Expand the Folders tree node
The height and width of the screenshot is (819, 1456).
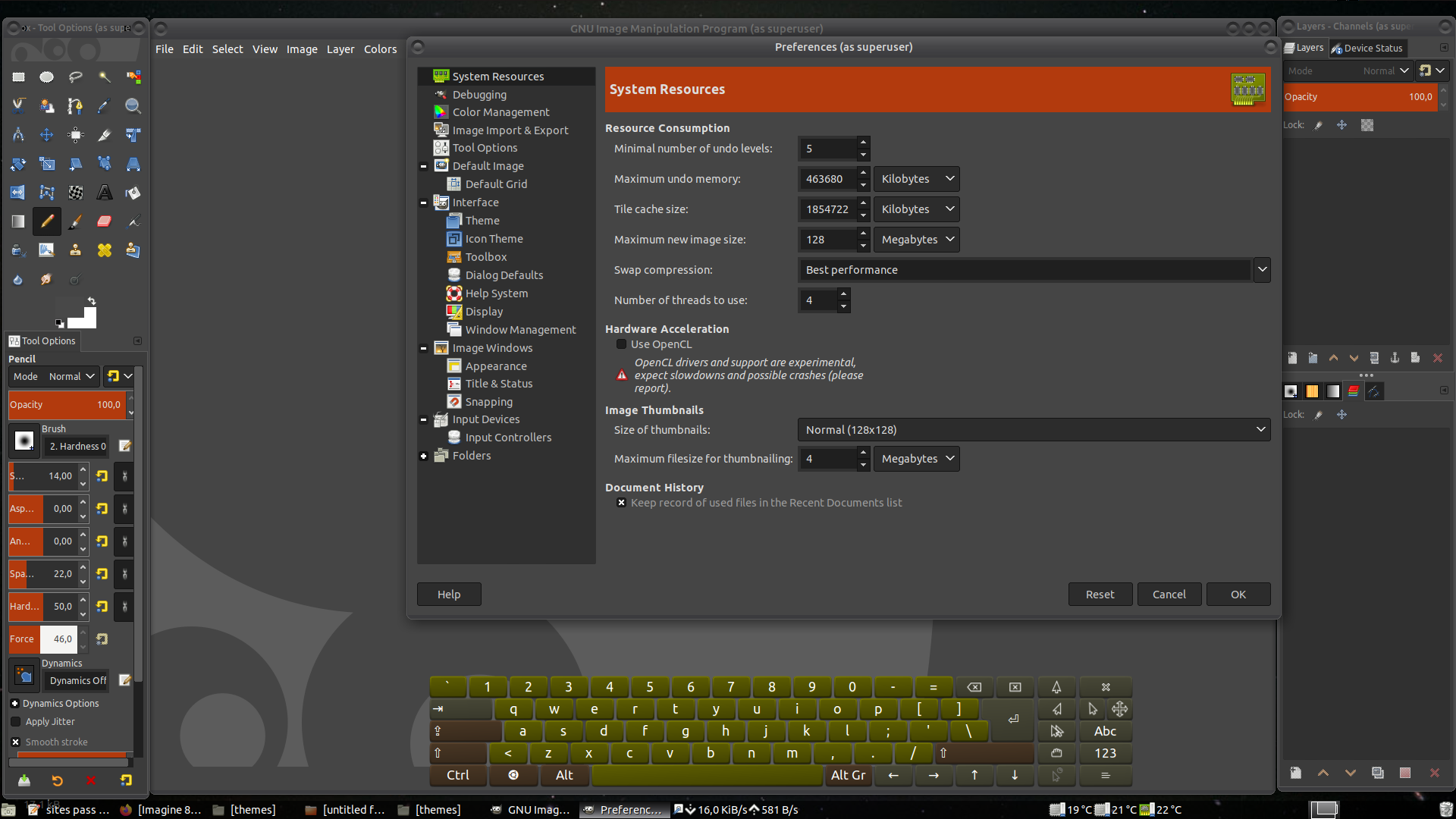[x=423, y=456]
